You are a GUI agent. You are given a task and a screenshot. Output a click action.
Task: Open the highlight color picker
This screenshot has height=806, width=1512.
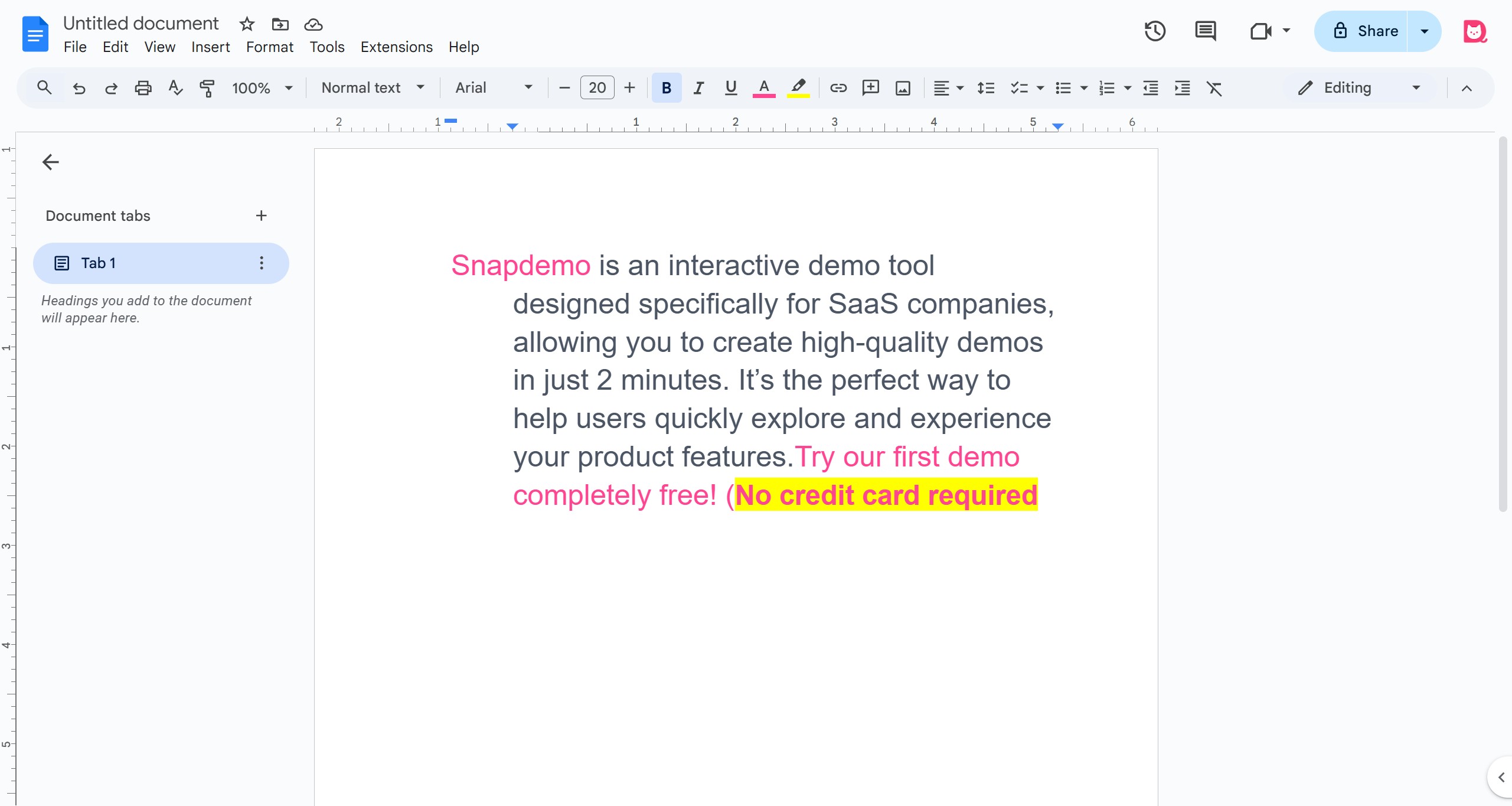798,88
